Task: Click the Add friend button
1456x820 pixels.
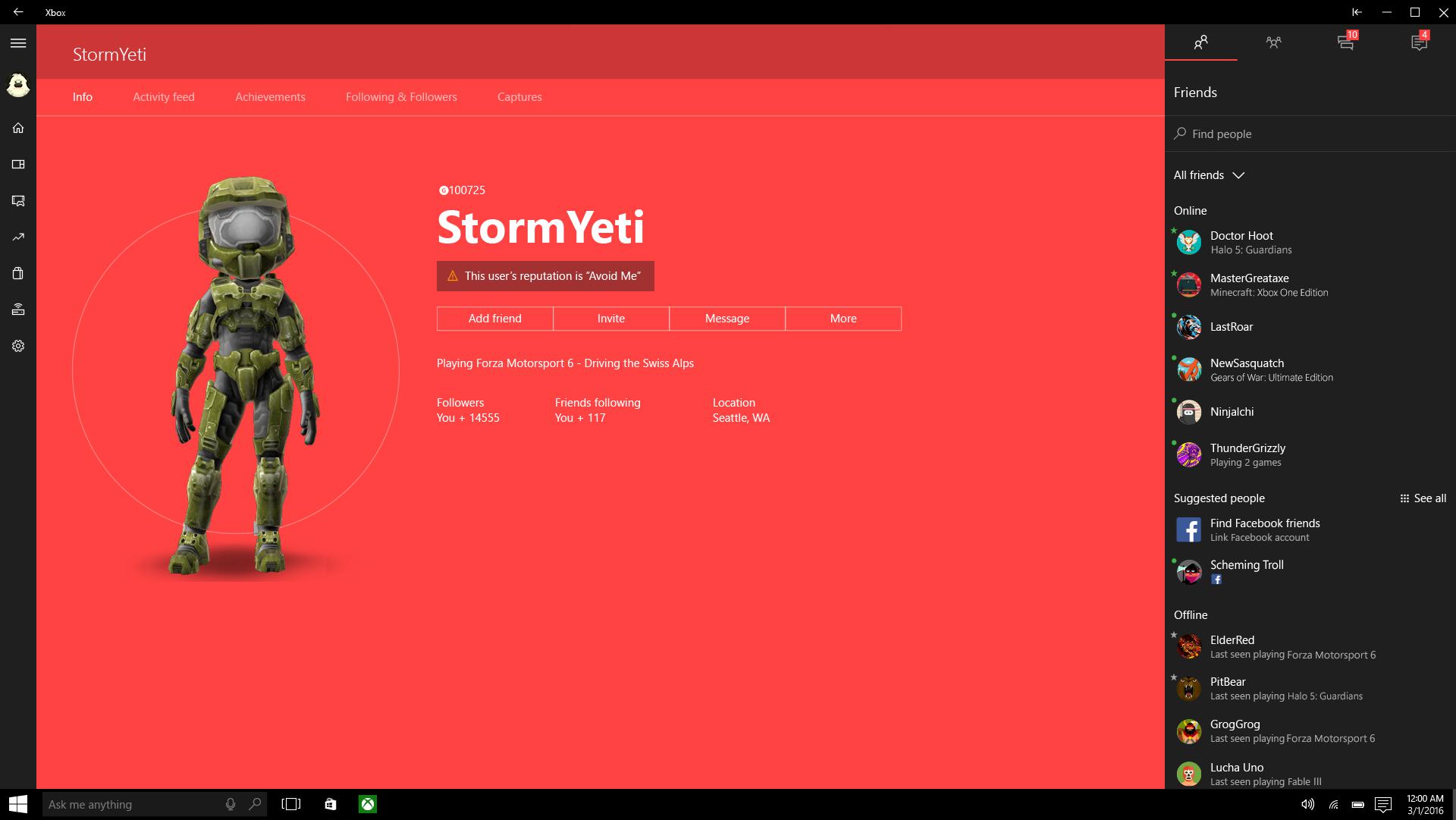Action: click(x=494, y=319)
